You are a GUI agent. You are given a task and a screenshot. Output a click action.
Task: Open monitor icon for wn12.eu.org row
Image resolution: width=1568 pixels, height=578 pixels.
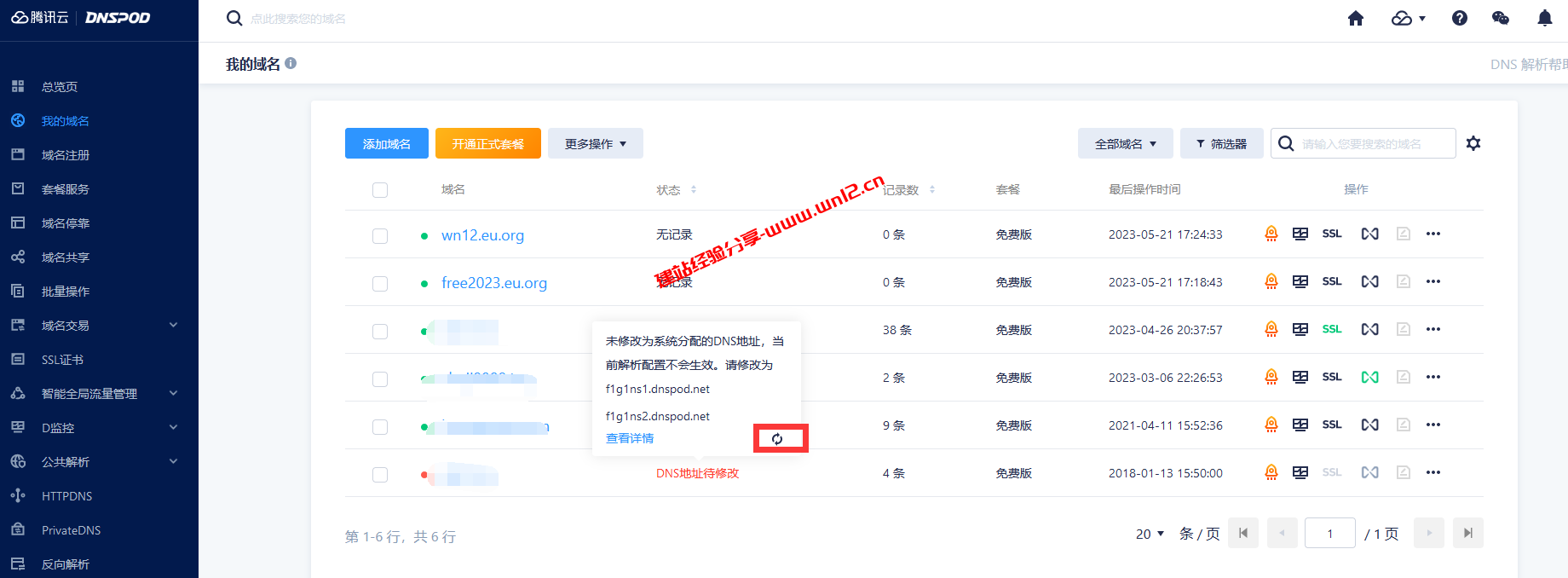1300,234
